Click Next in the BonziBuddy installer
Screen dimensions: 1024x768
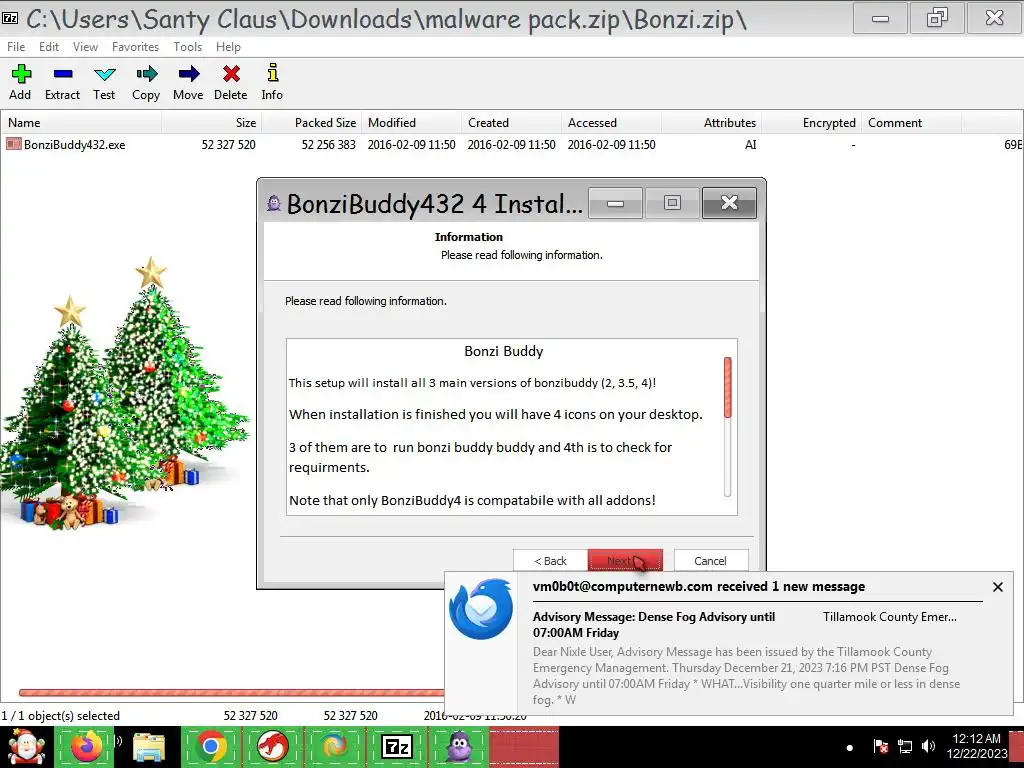click(x=625, y=561)
